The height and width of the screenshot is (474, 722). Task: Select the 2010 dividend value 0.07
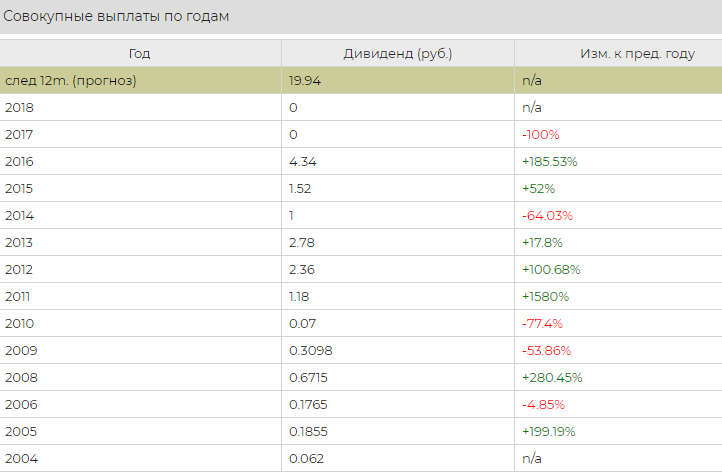[302, 323]
